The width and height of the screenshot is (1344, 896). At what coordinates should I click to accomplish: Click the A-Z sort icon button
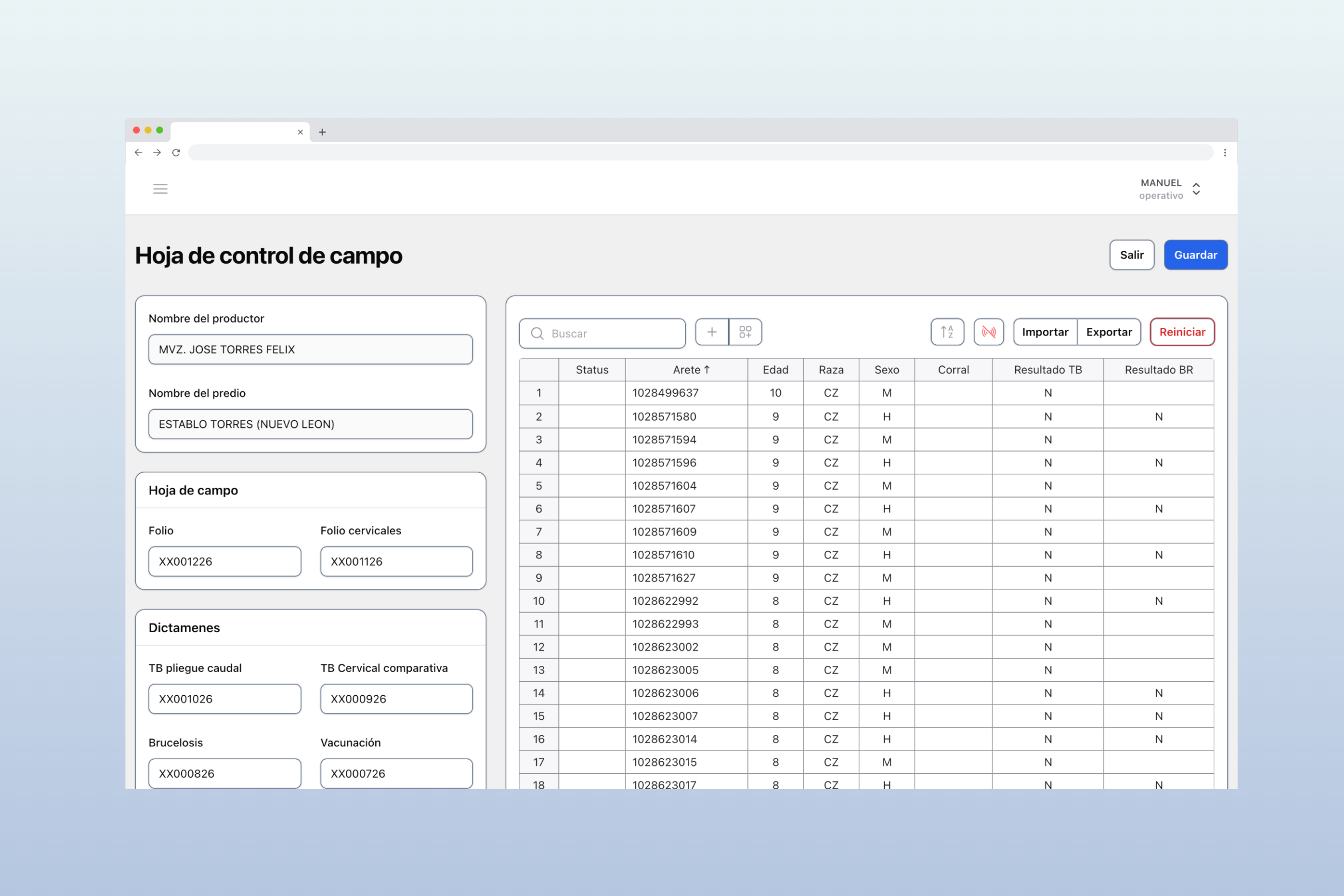click(x=948, y=332)
